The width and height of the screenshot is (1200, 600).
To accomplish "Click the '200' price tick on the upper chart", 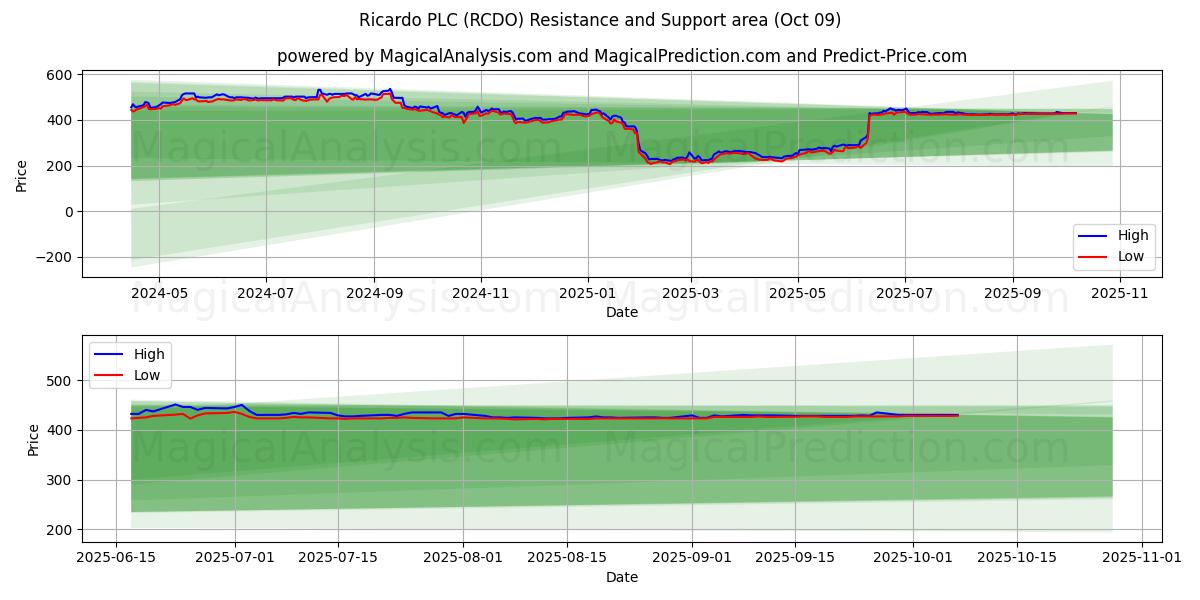I will pyautogui.click(x=59, y=166).
